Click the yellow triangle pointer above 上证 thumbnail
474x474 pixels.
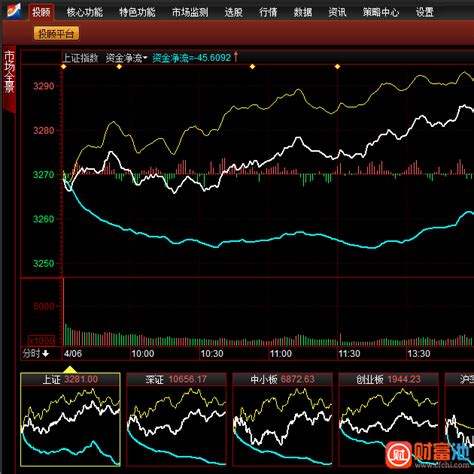click(x=70, y=369)
